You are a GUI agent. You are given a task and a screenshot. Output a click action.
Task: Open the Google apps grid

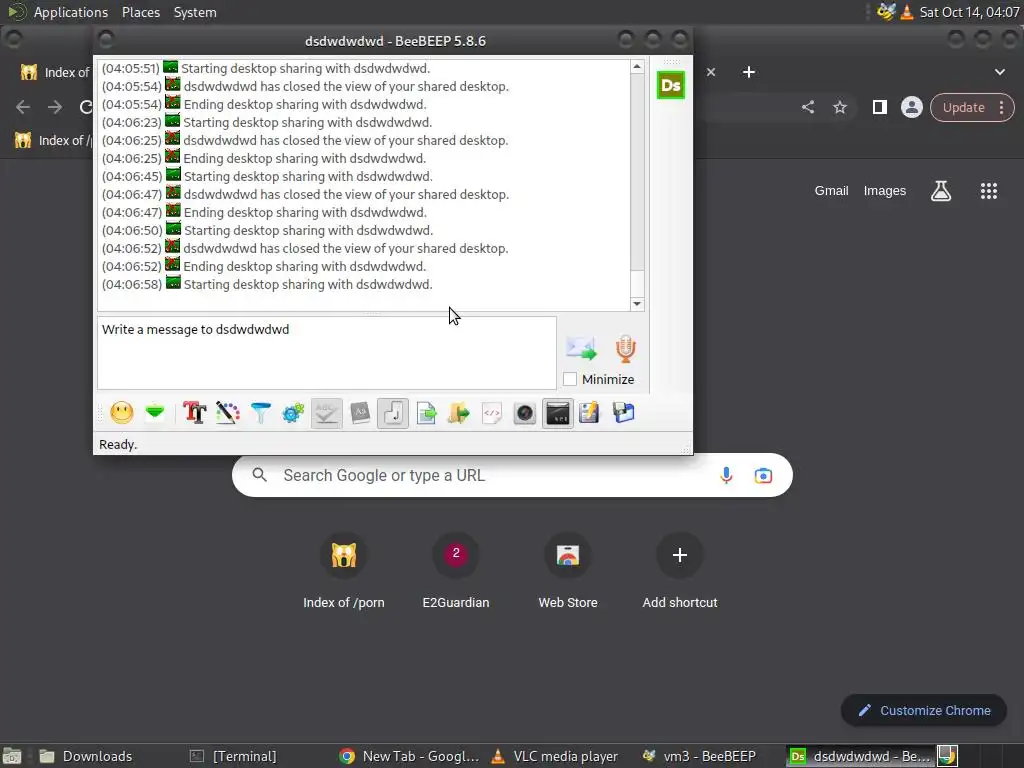(989, 191)
